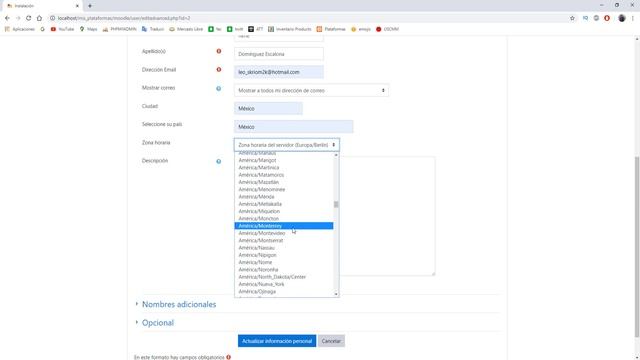The image size is (640, 360).
Task: Select América/North_Dakota/Center time zone
Action: point(284,277)
